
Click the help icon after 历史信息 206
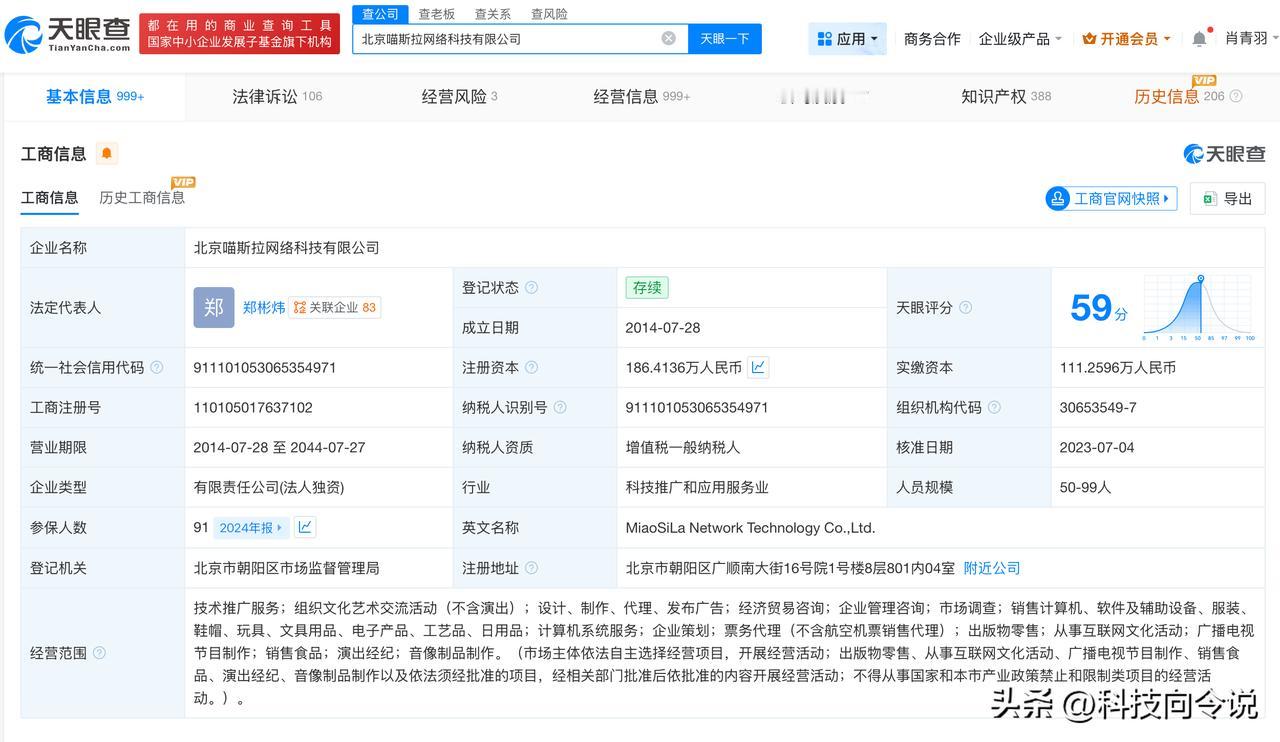coord(1236,97)
